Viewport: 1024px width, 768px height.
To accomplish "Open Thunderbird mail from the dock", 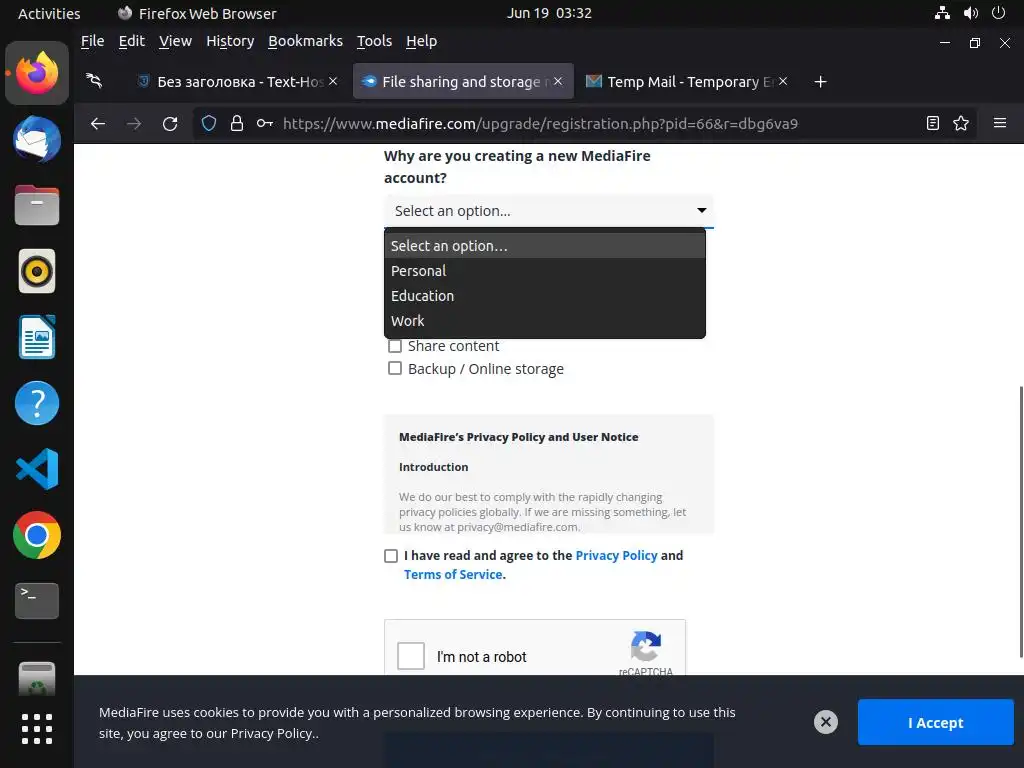I will pos(37,139).
